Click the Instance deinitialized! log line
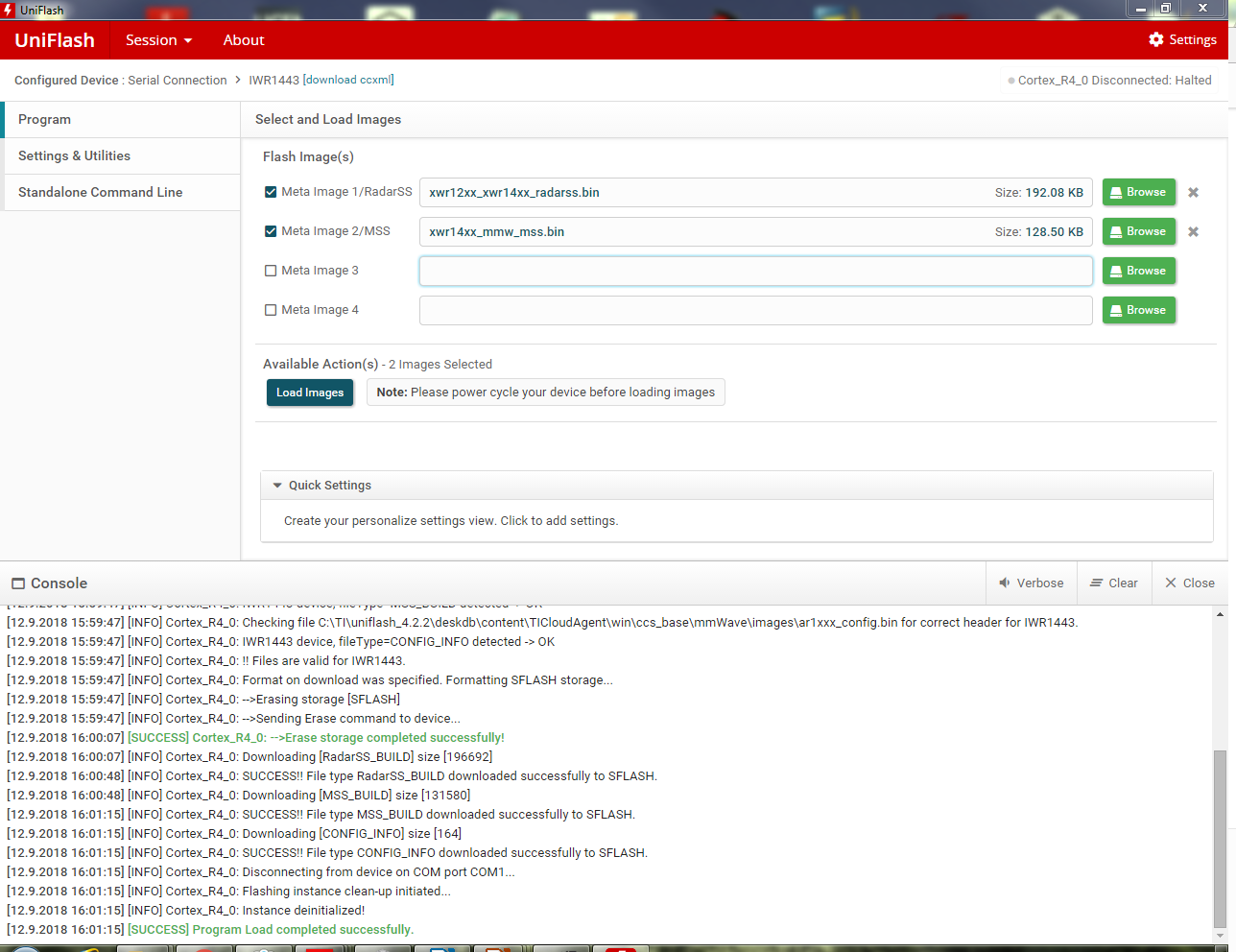 click(185, 910)
